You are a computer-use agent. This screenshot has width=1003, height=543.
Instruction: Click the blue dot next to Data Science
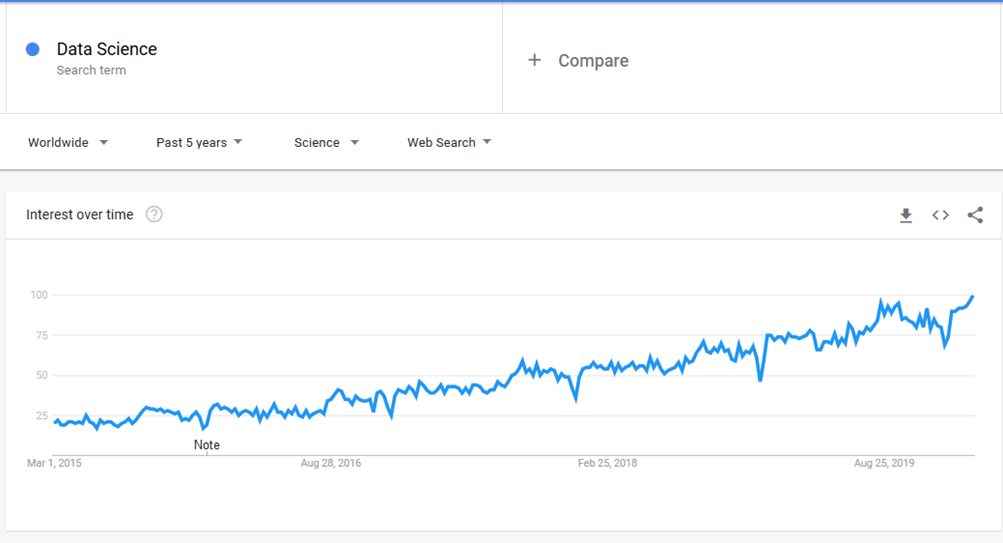tap(33, 49)
